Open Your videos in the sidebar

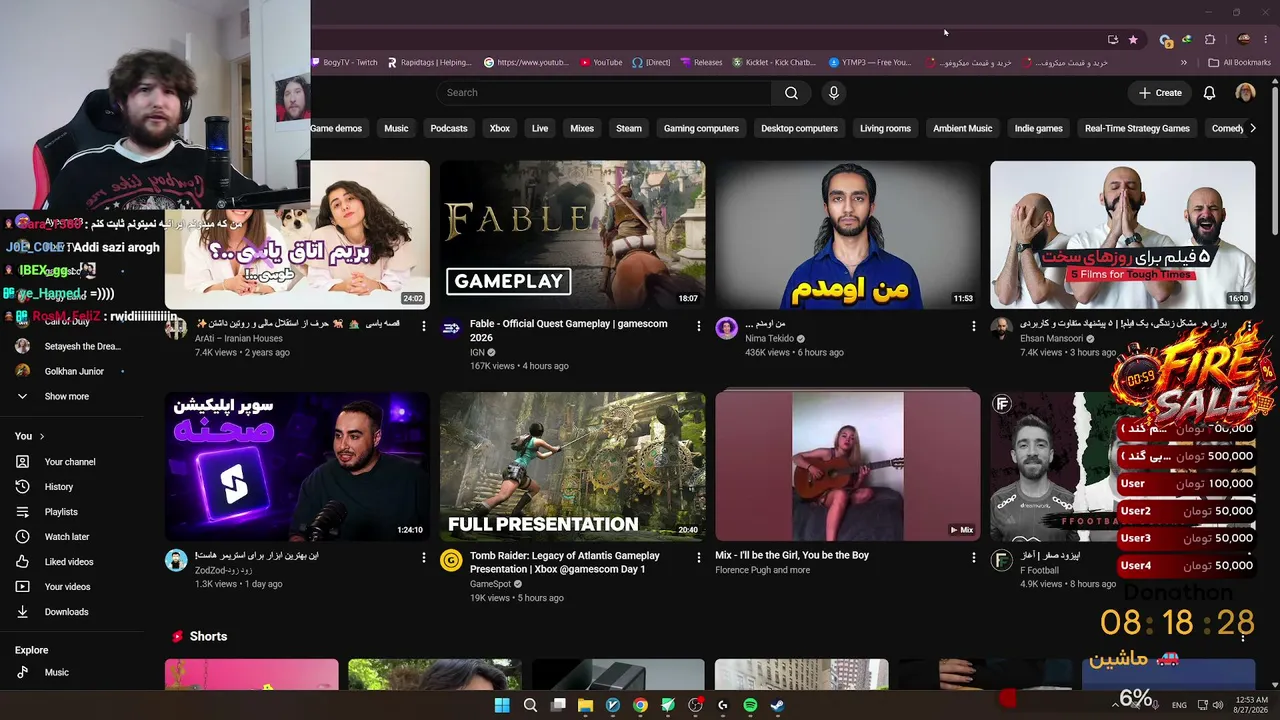tap(67, 587)
